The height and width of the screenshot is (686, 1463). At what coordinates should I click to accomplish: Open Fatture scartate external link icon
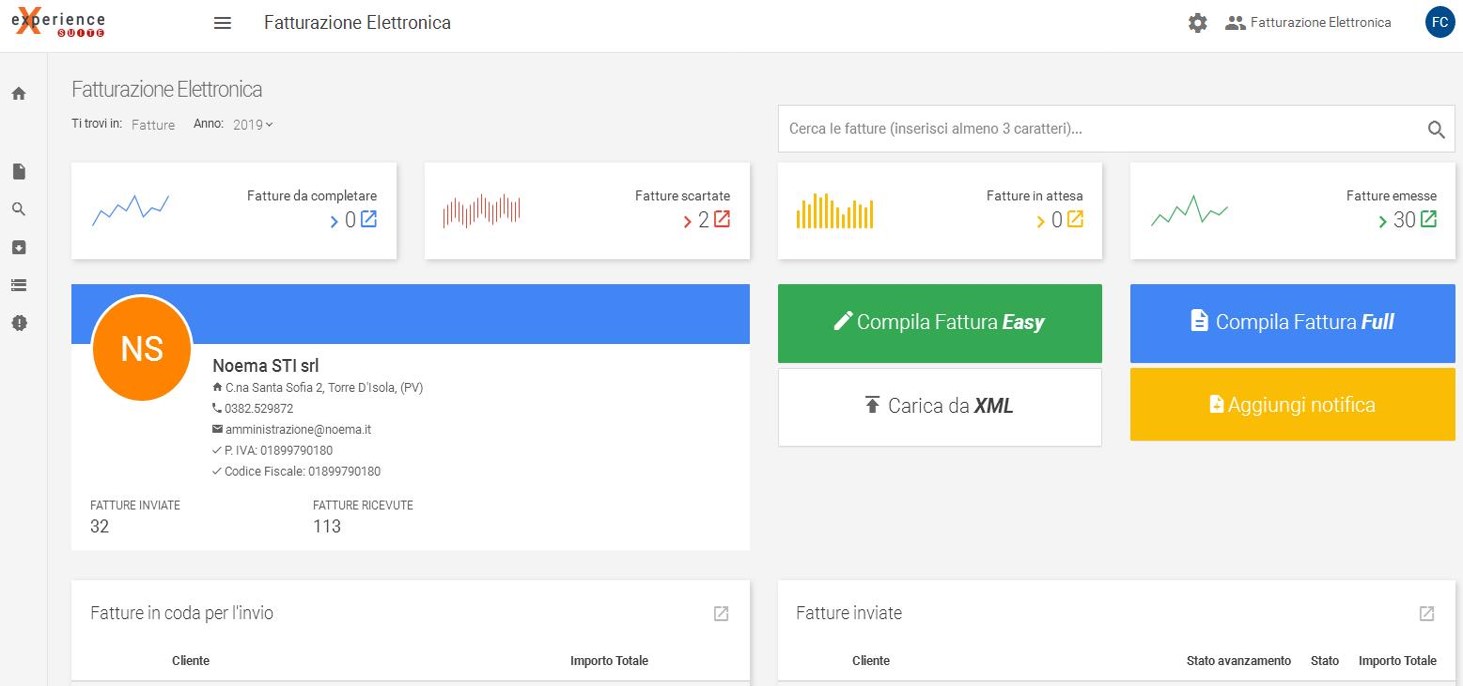pyautogui.click(x=722, y=219)
